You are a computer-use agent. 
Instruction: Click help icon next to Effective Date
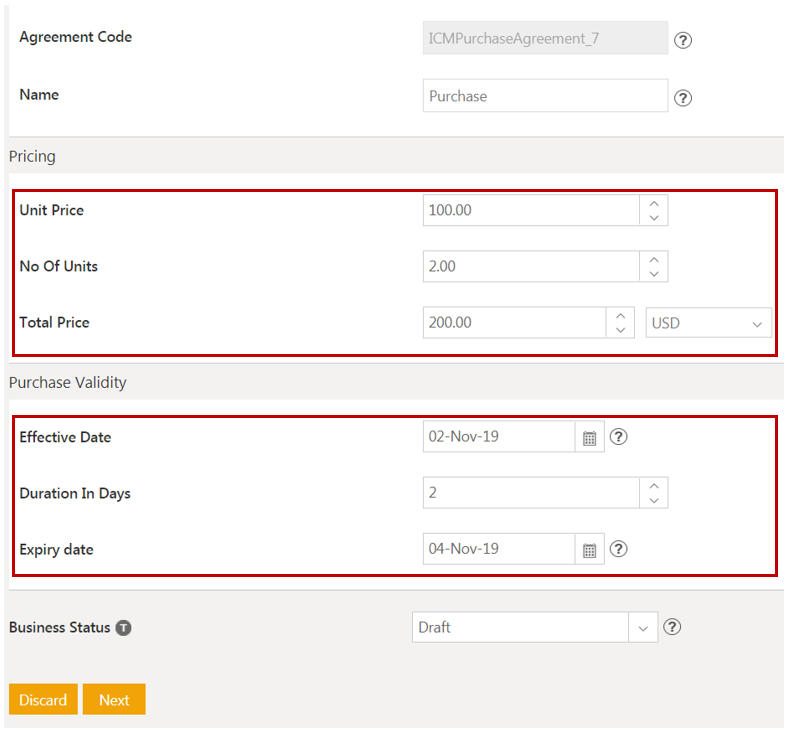pos(619,437)
